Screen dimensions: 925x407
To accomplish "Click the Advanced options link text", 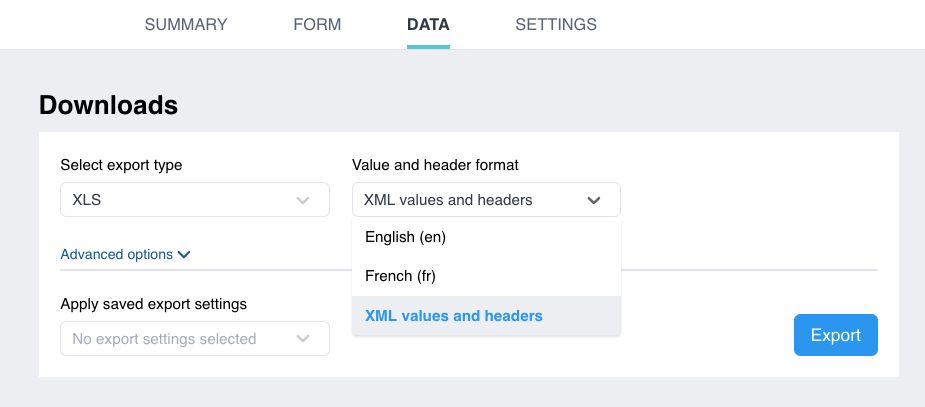I will [x=116, y=254].
